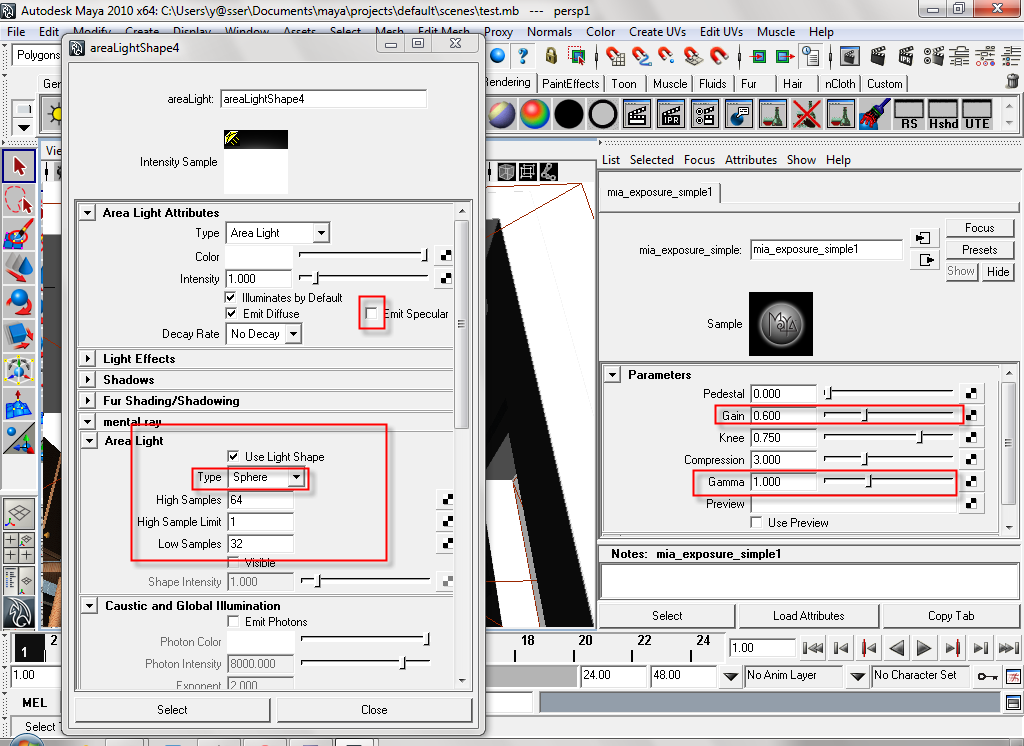Open the Attributes menu in attribute editor

[x=750, y=160]
